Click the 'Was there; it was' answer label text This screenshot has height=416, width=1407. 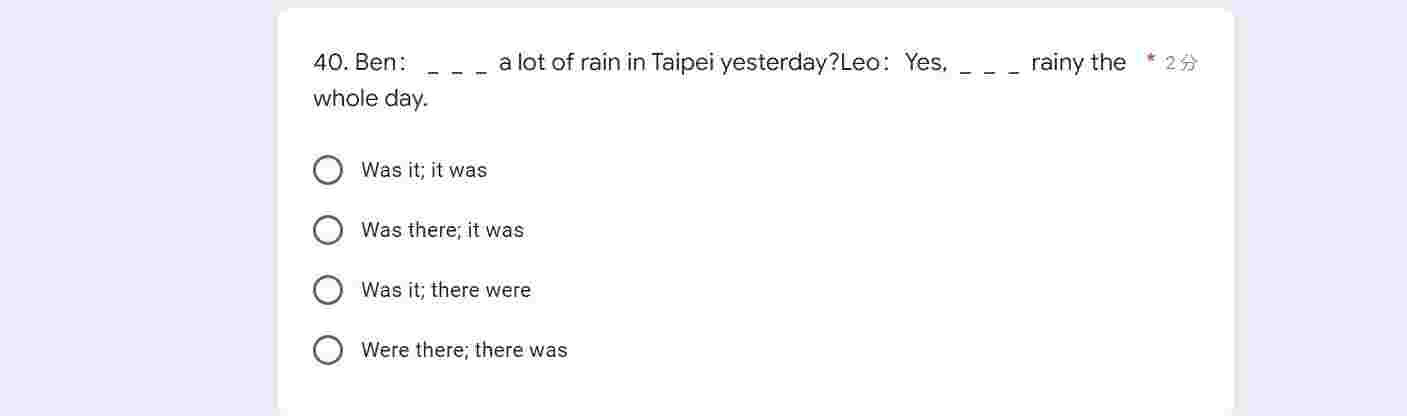click(x=442, y=230)
